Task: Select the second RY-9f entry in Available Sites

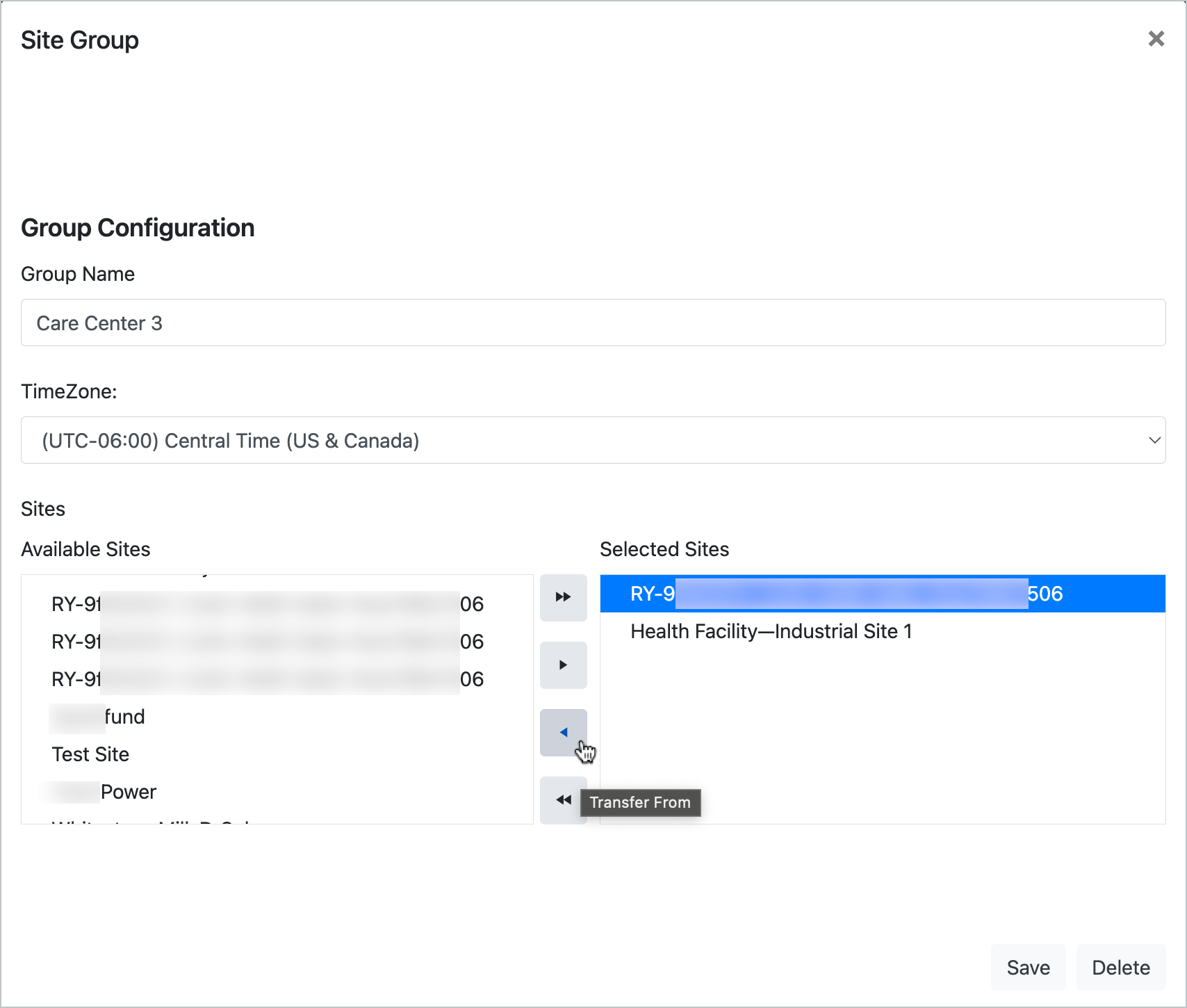Action: [268, 642]
